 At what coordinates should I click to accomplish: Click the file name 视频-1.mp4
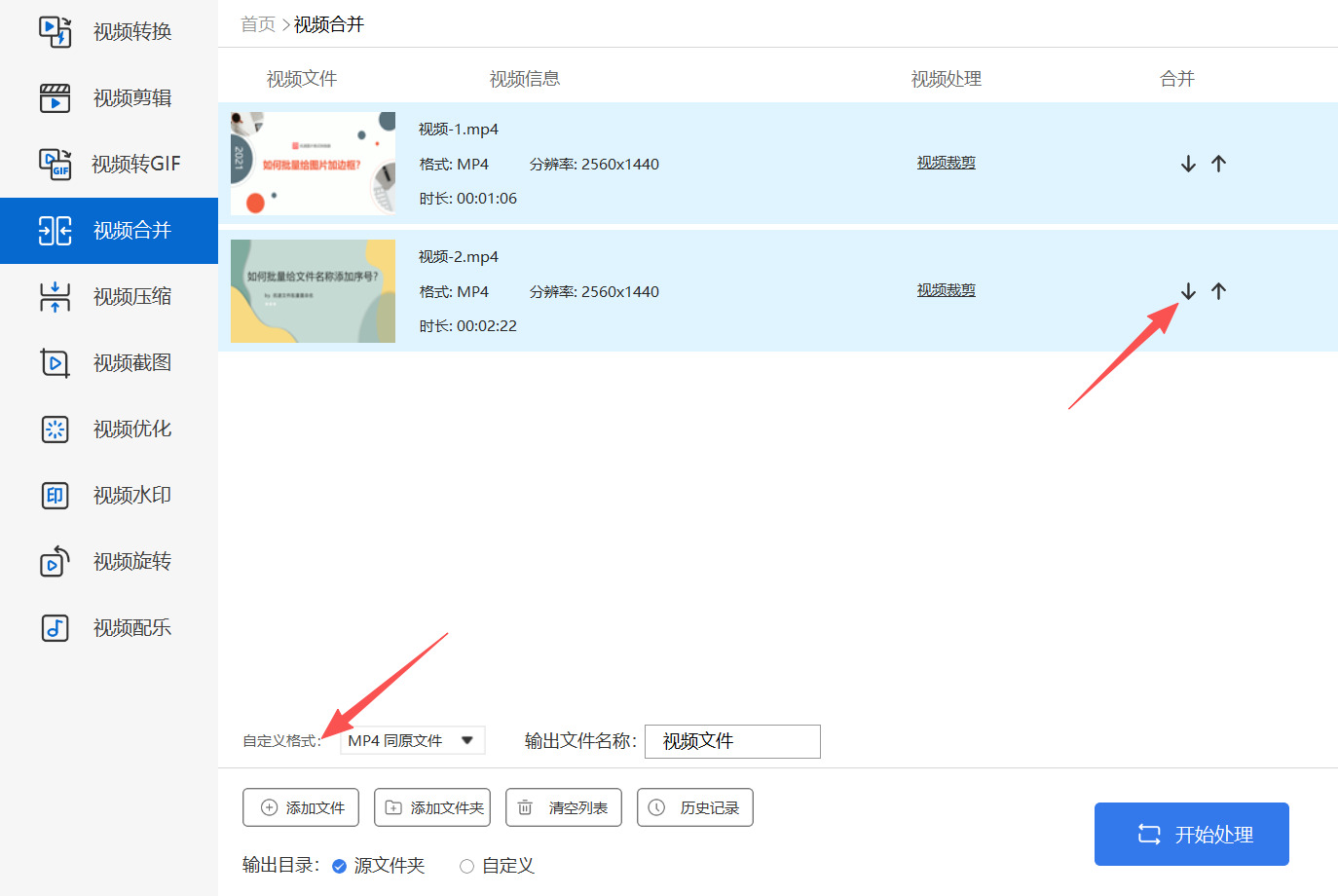coord(459,130)
